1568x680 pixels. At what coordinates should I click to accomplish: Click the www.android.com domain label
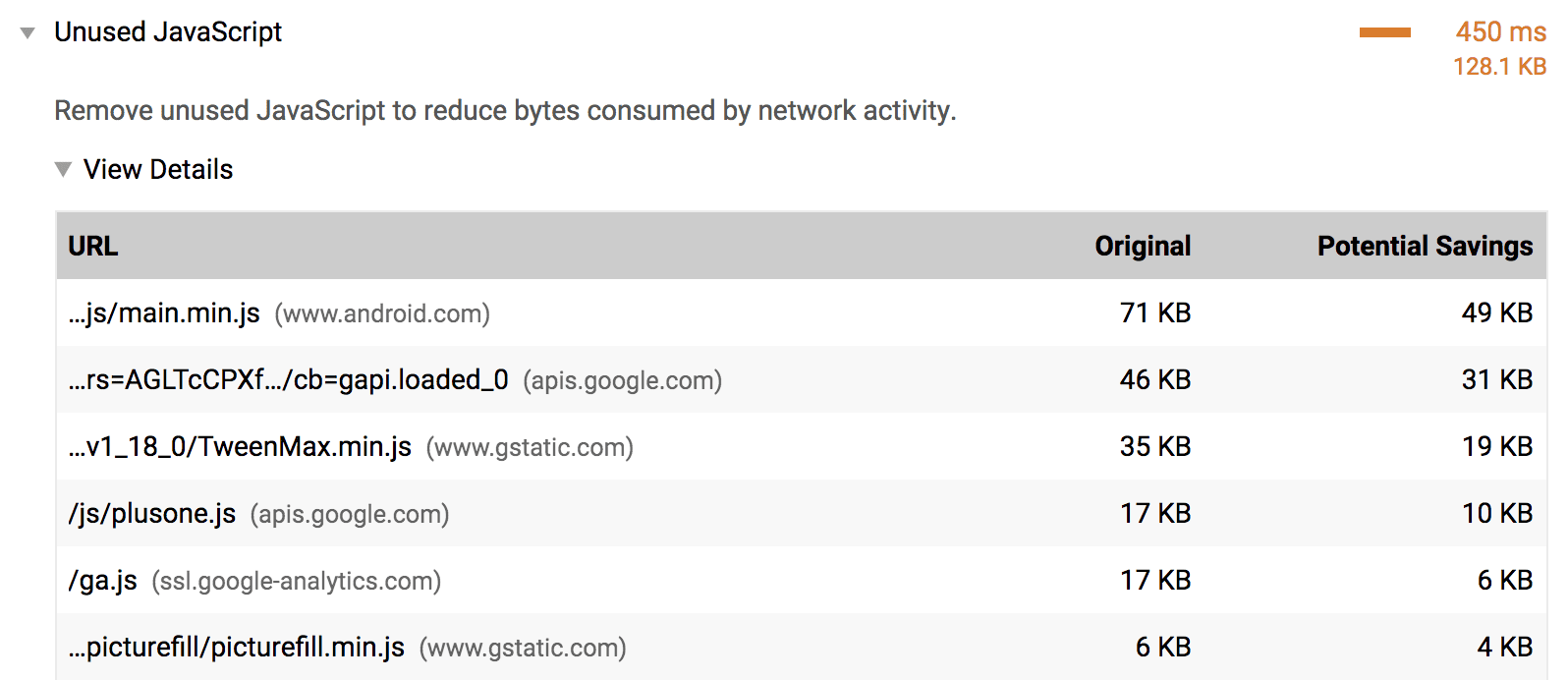[383, 313]
